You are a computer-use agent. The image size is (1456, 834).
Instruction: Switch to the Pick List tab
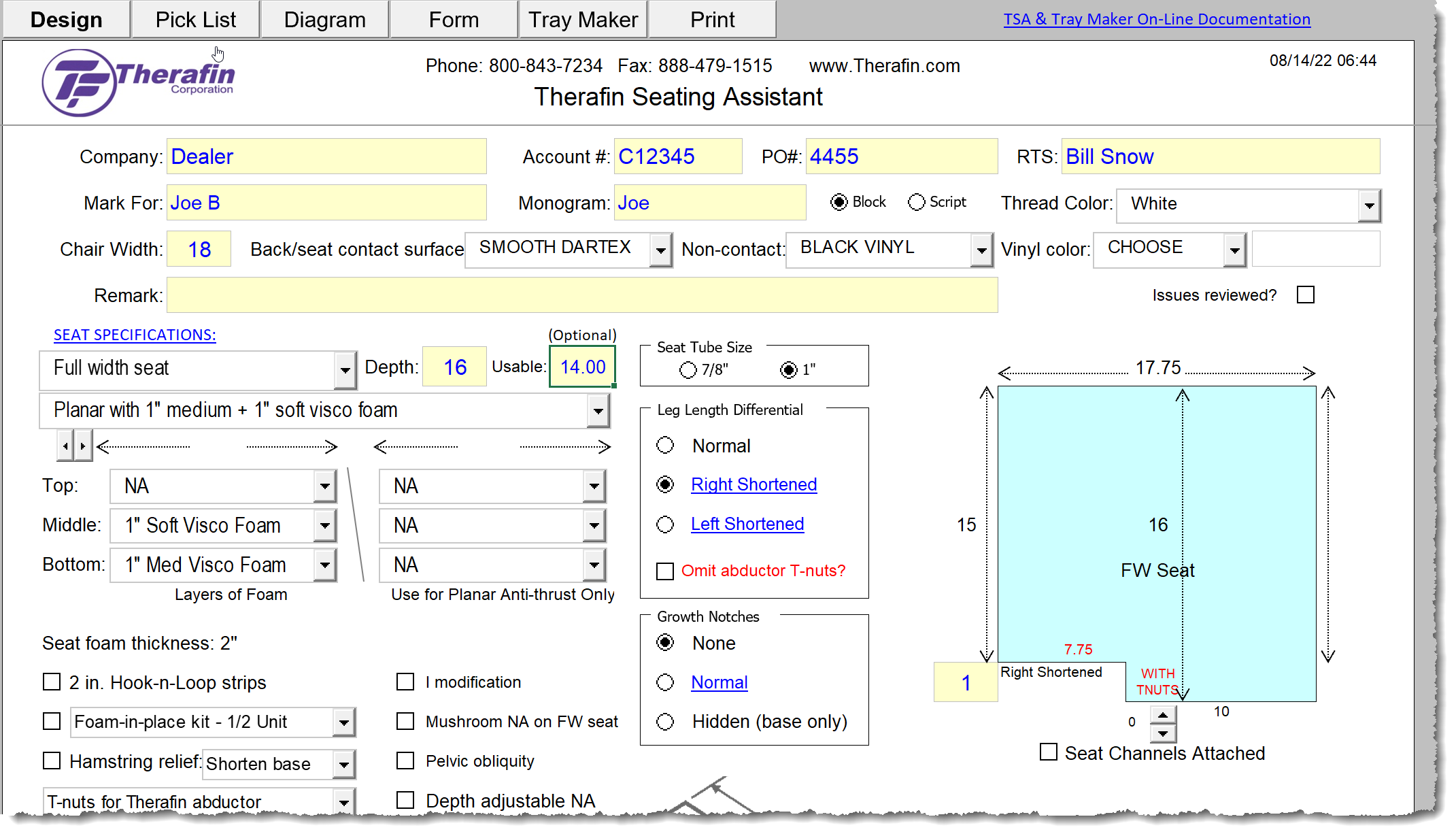point(196,20)
